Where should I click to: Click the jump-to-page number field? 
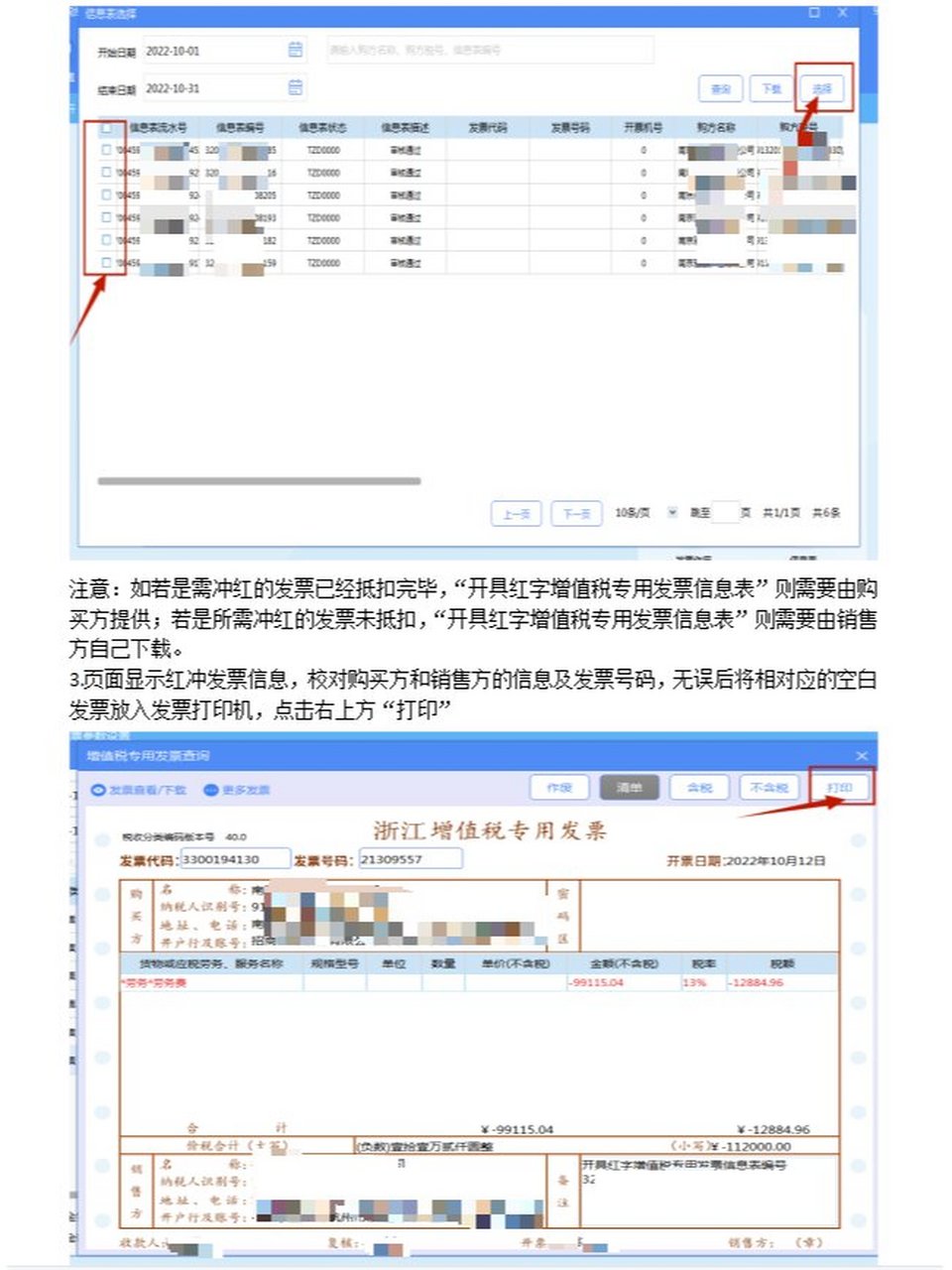point(726,513)
